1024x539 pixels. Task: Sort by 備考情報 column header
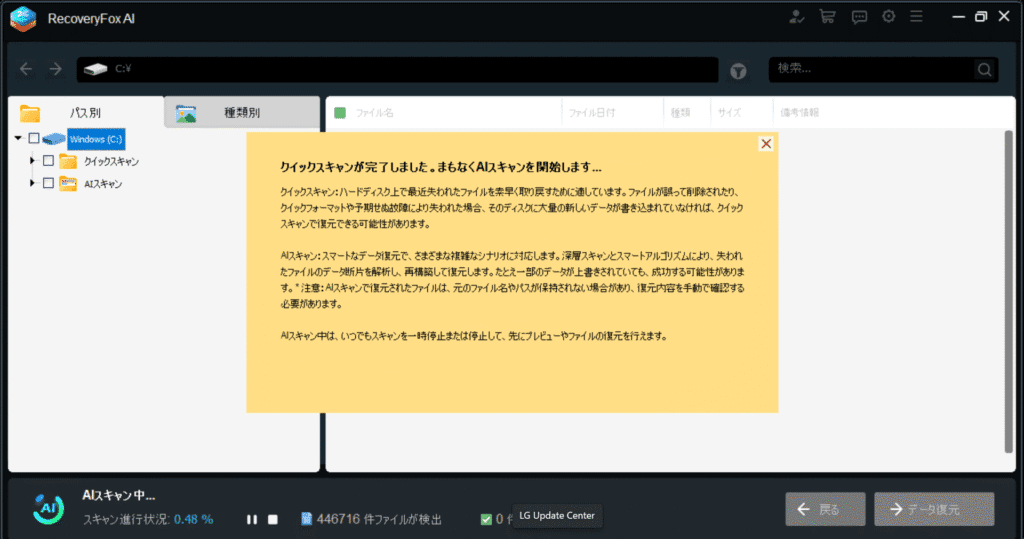[x=799, y=113]
